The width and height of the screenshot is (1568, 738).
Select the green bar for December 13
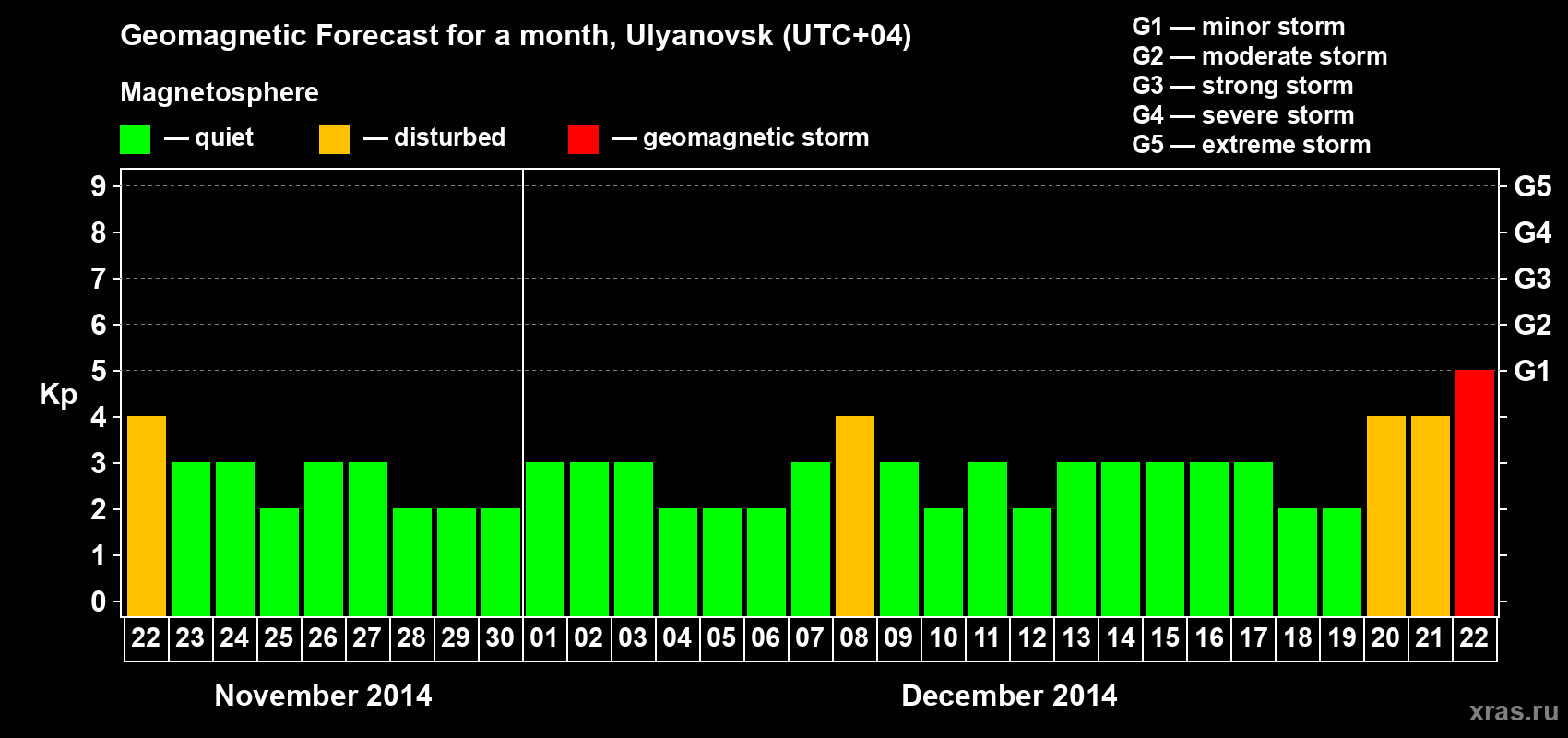click(1075, 540)
